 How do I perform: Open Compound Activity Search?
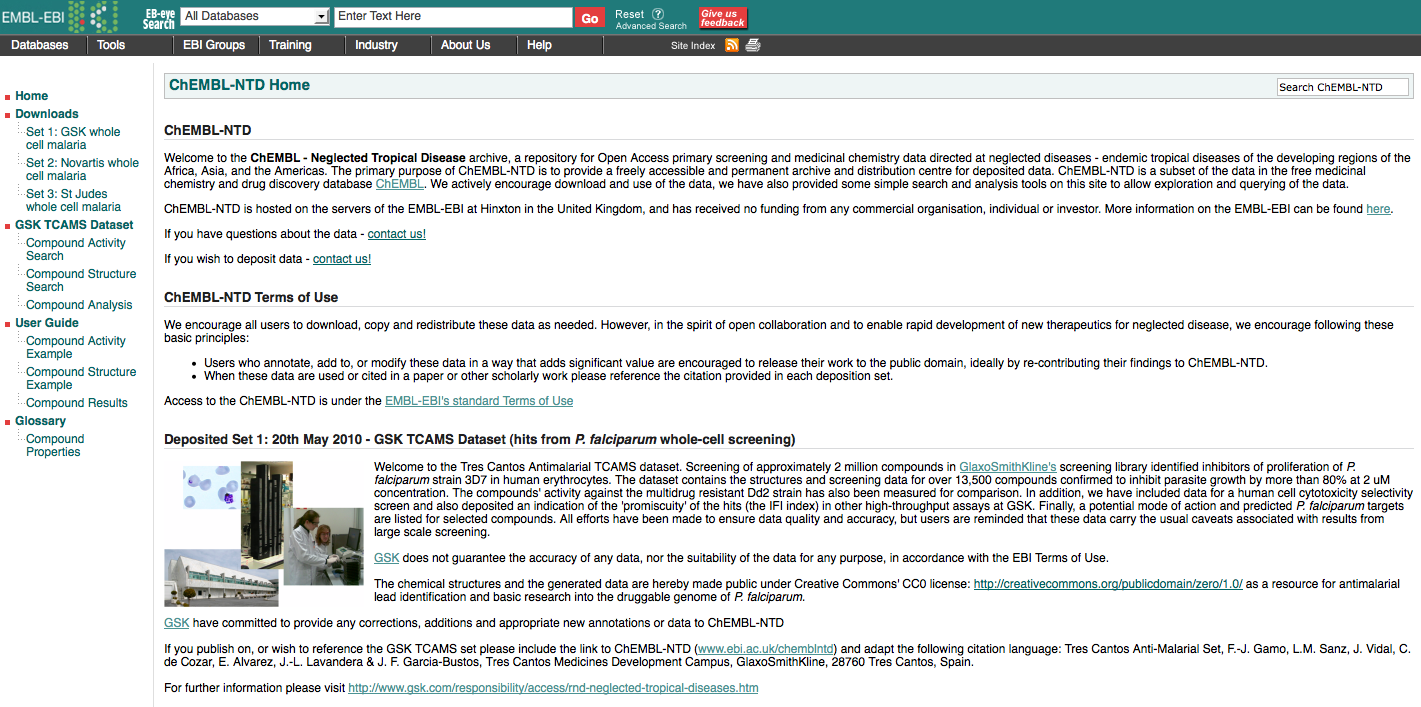76,249
